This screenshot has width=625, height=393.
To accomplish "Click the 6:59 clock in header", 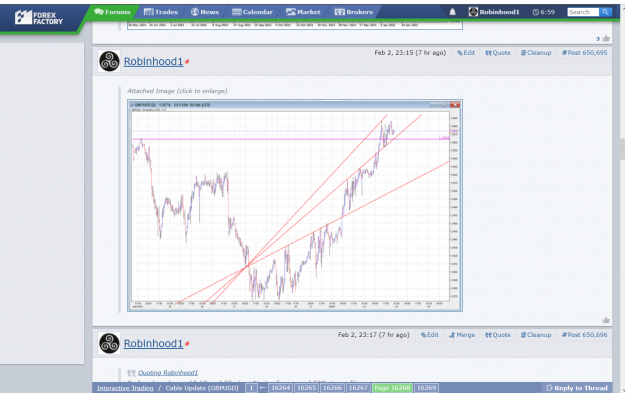I will (x=543, y=12).
